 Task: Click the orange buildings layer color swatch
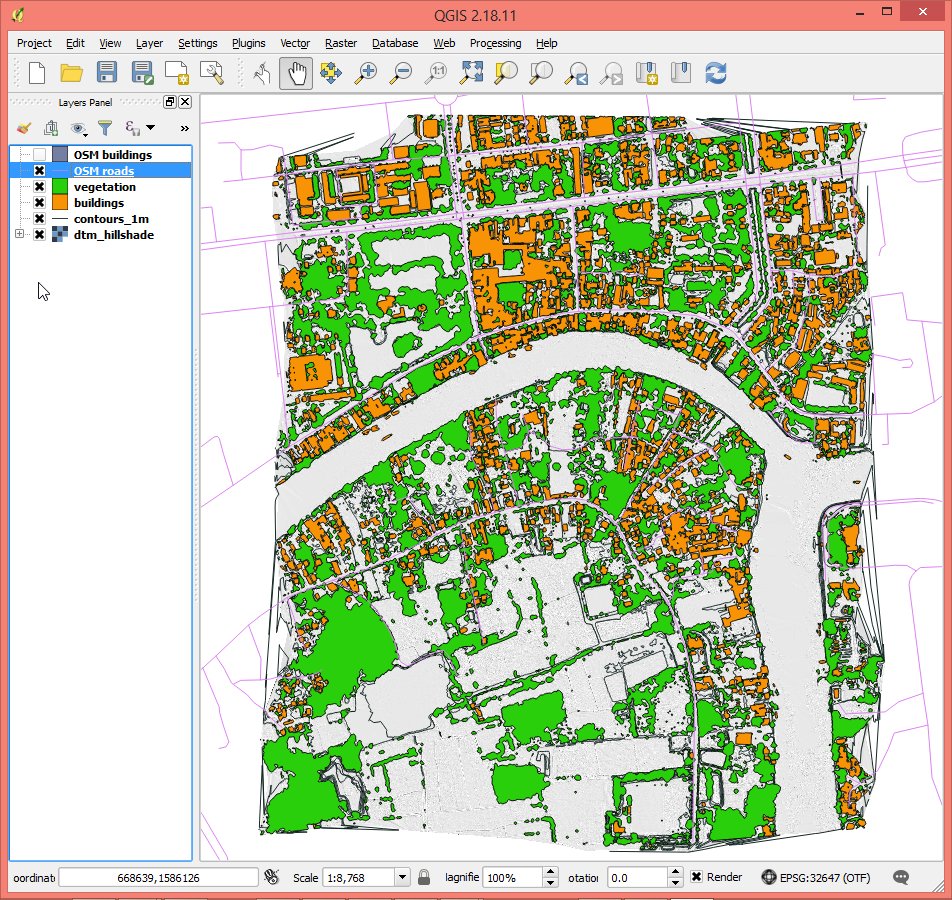tap(60, 203)
